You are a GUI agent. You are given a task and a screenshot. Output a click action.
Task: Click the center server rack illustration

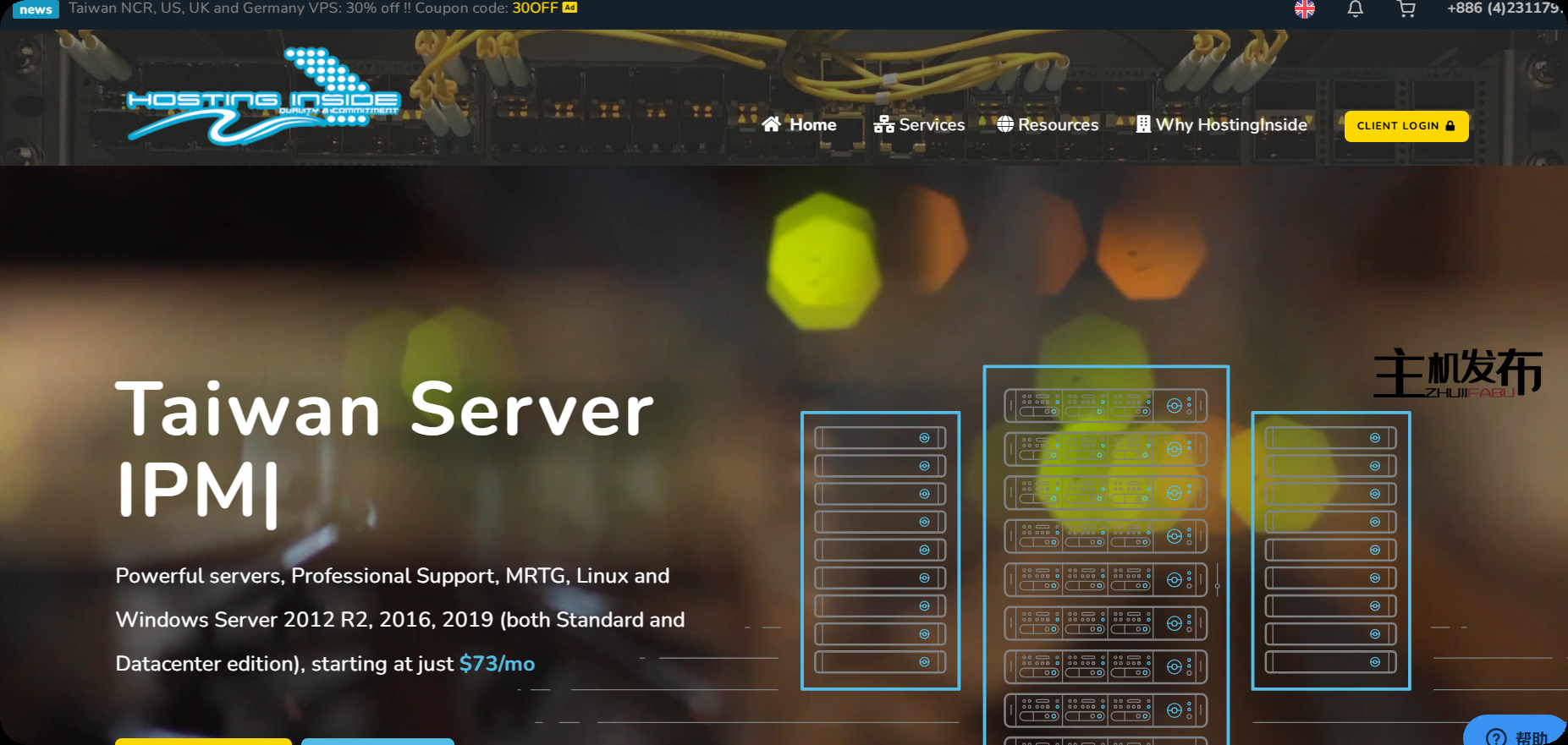pyautogui.click(x=1106, y=555)
